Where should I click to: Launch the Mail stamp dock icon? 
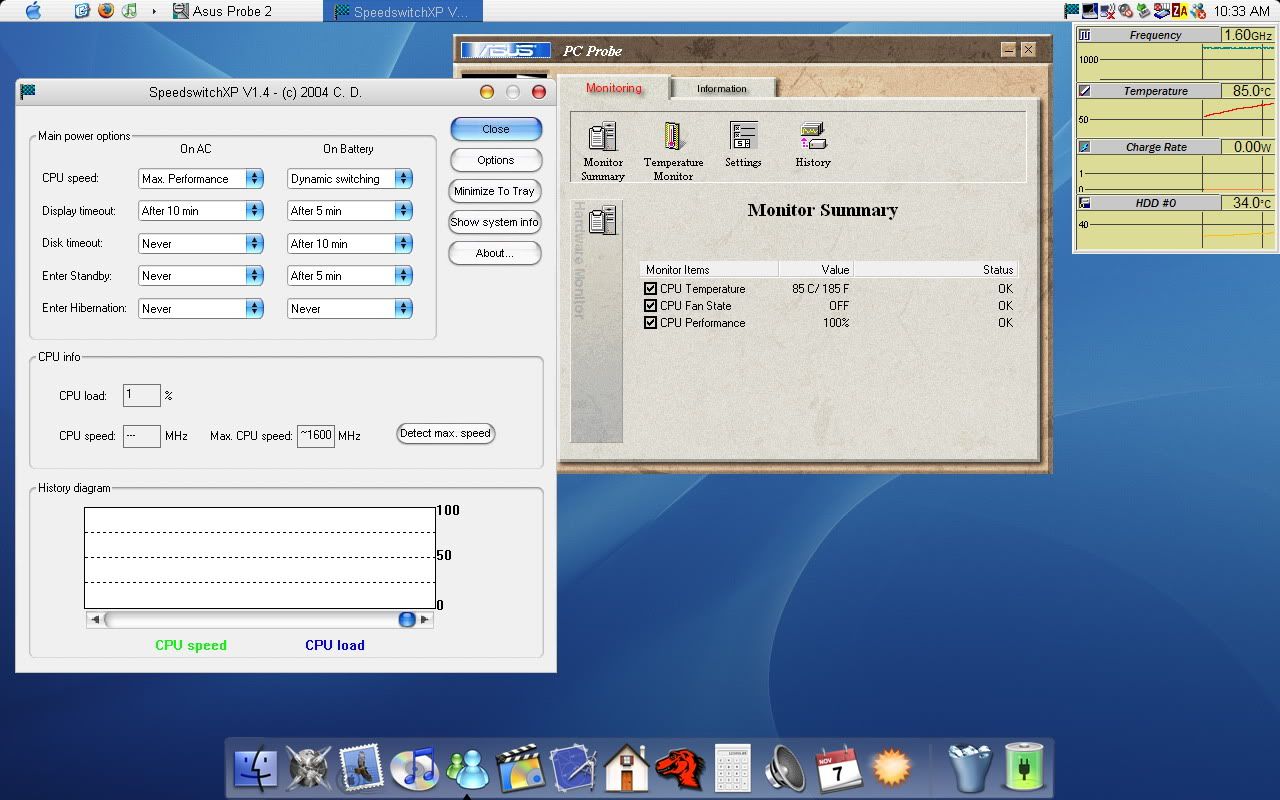coord(361,768)
